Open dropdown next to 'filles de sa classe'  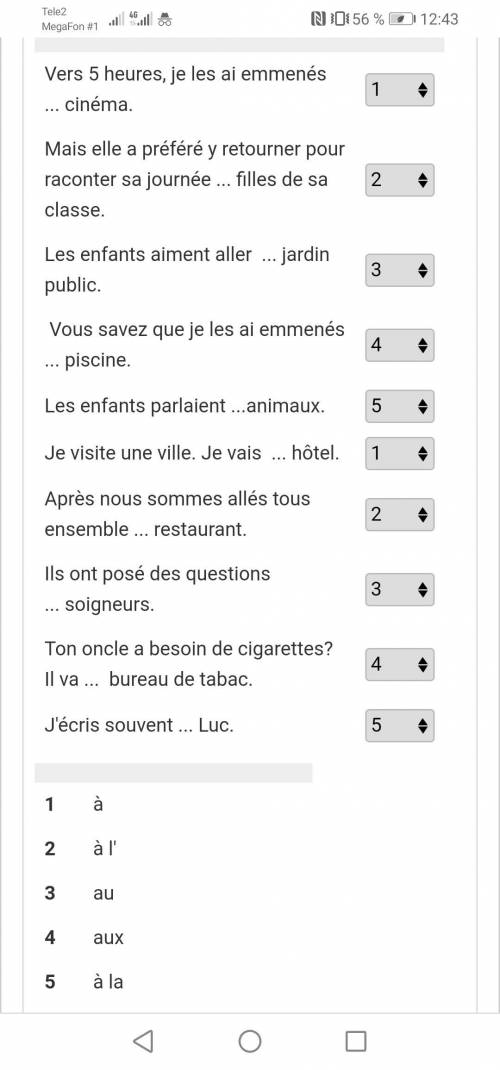pos(400,180)
